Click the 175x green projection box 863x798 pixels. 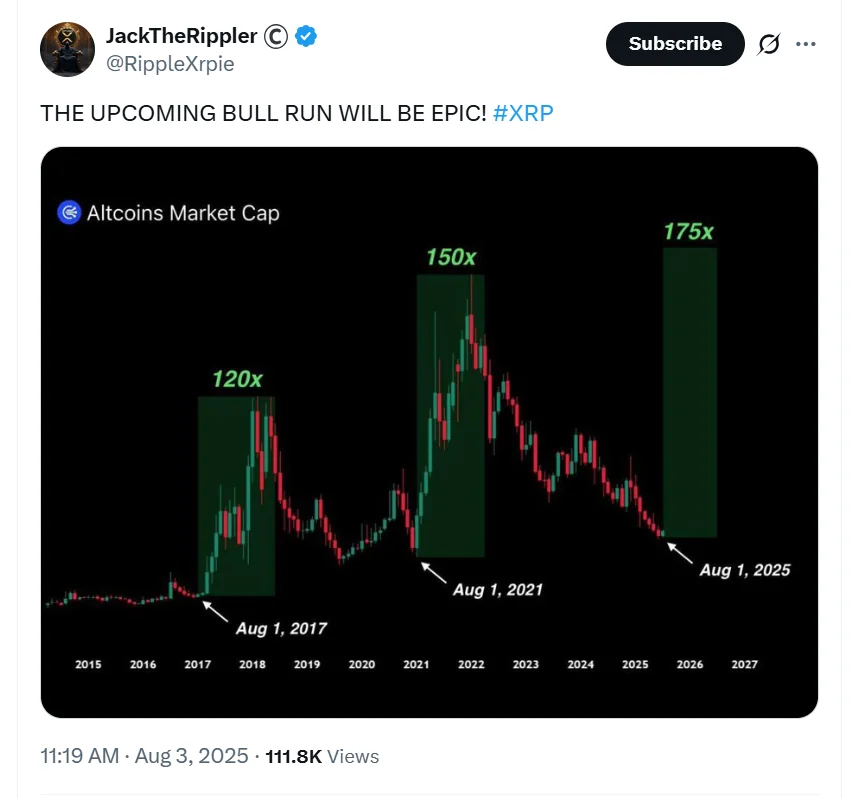click(690, 390)
